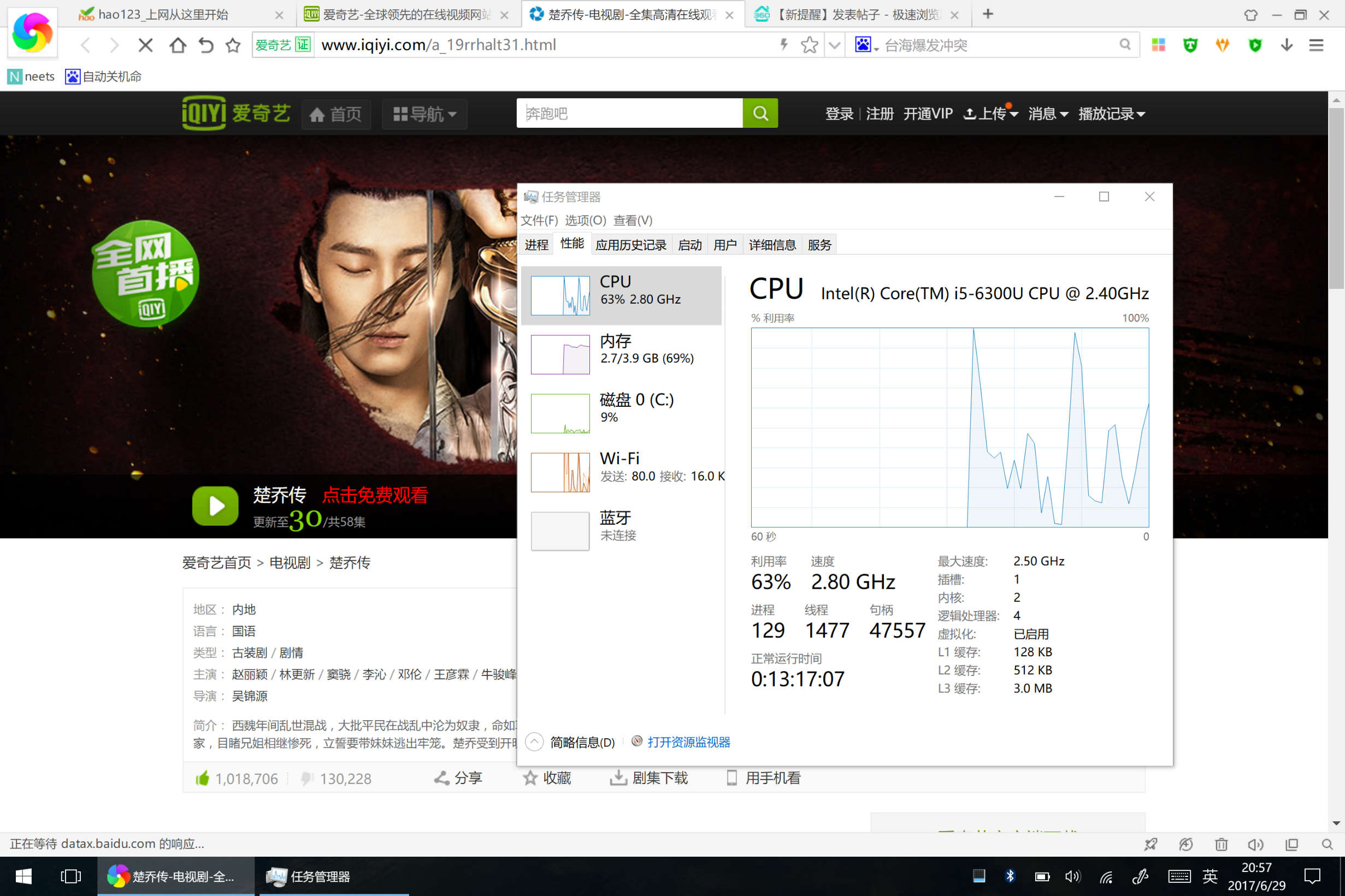Viewport: 1345px width, 896px height.
Task: Click the volume icon in system tray
Action: pyautogui.click(x=1073, y=876)
